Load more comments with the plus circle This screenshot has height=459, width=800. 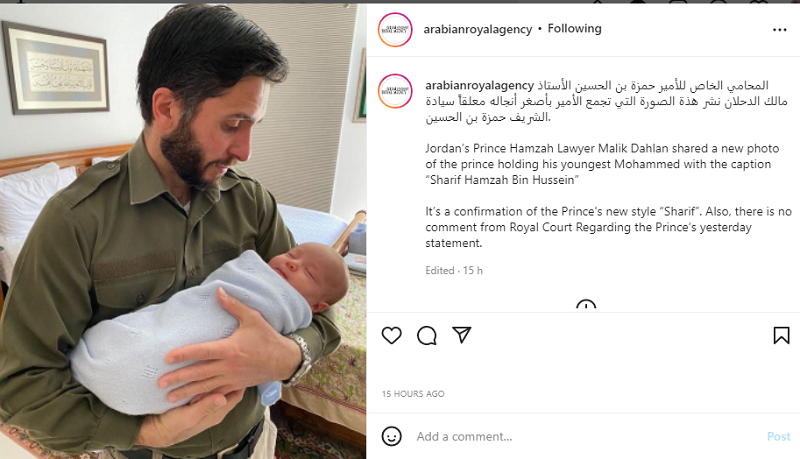point(586,305)
